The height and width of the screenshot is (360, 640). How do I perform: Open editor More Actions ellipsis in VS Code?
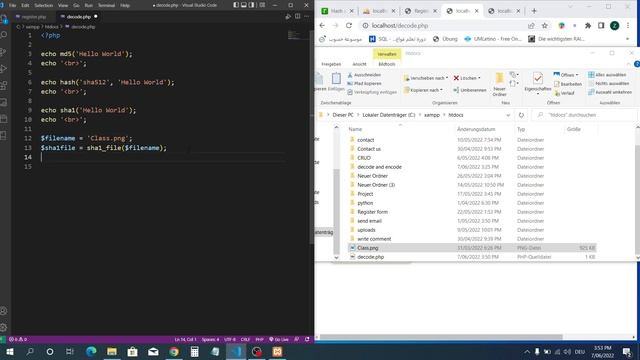[x=307, y=16]
